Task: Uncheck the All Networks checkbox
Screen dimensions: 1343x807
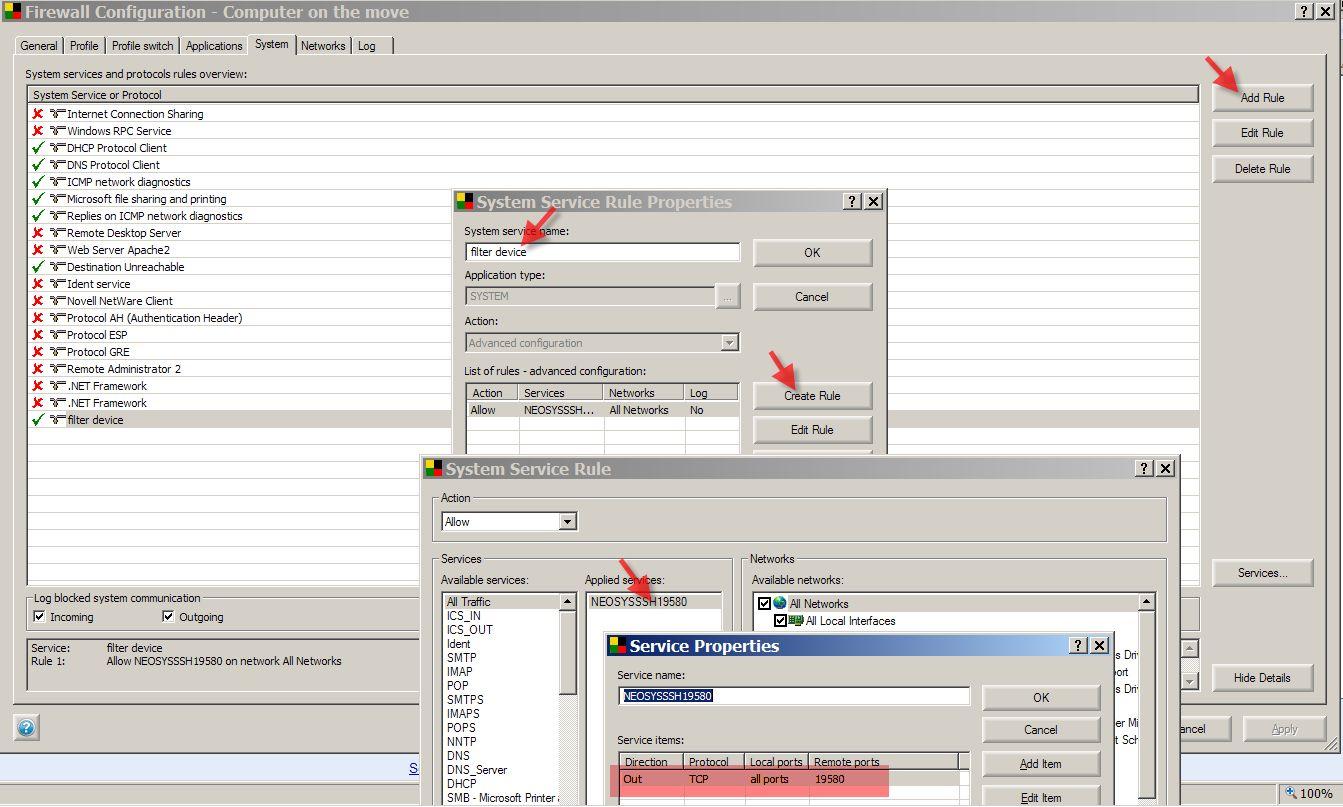Action: tap(764, 603)
